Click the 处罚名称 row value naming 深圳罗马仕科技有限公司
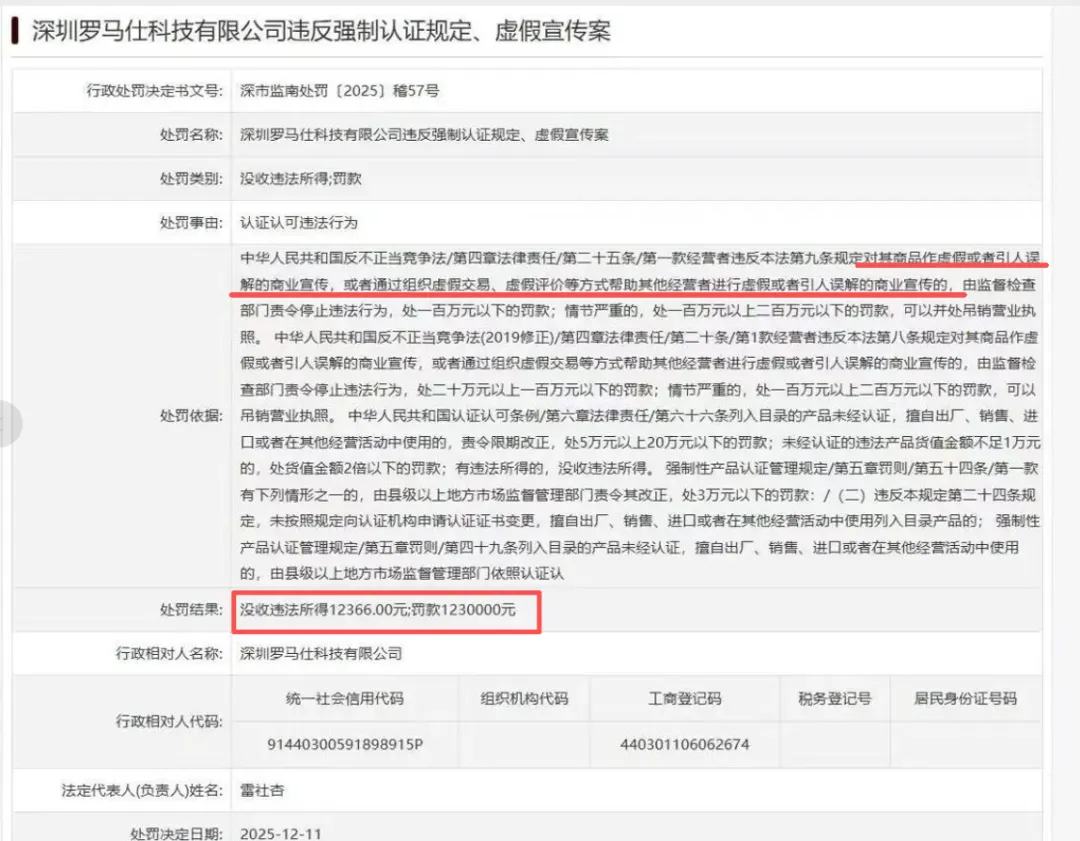The height and width of the screenshot is (841, 1080). (424, 135)
